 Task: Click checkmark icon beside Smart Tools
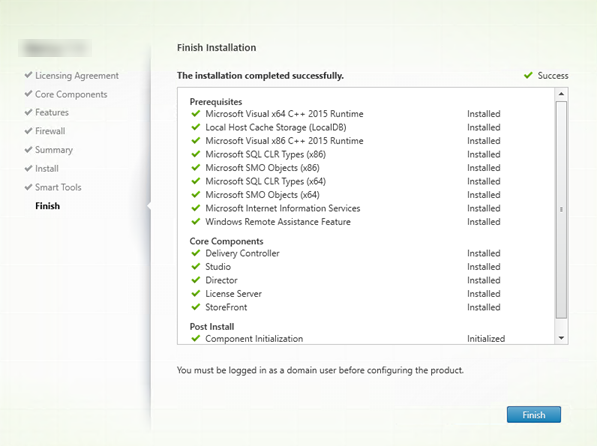(x=28, y=187)
